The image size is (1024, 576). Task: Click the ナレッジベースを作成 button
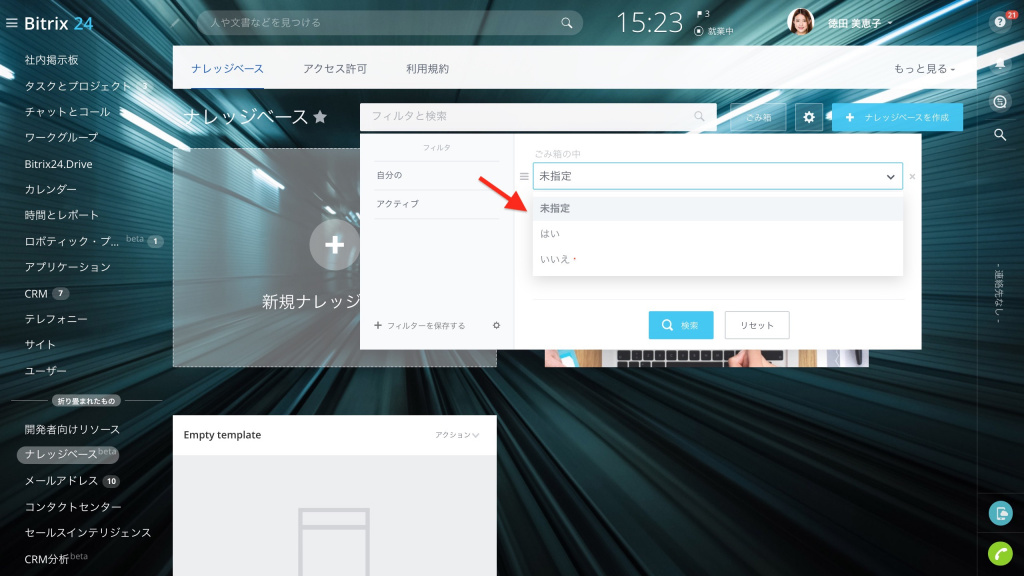click(897, 117)
